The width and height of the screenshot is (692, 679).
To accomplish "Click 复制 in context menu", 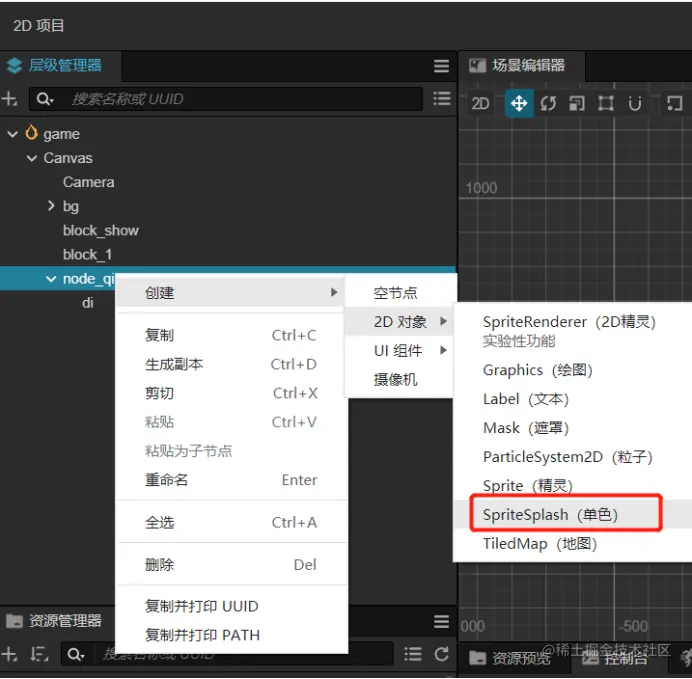I will (x=231, y=335).
